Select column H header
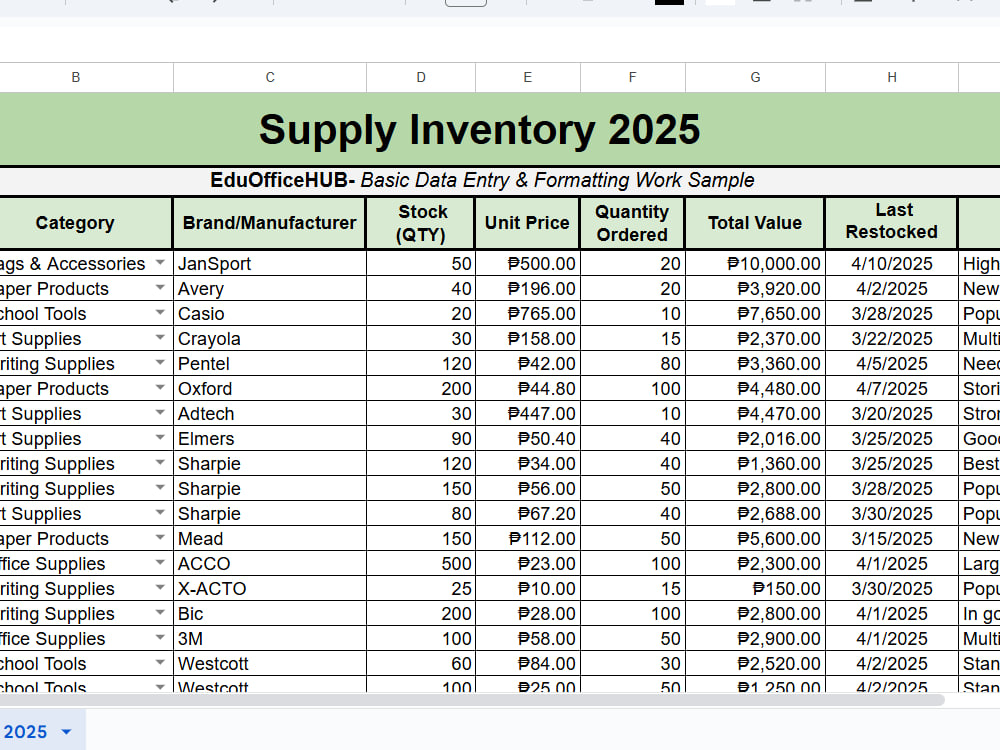This screenshot has width=1000, height=750. point(892,77)
